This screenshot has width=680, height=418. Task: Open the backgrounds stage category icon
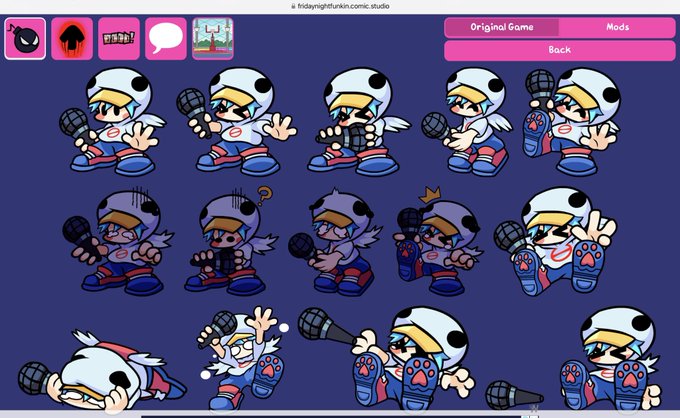(x=212, y=39)
